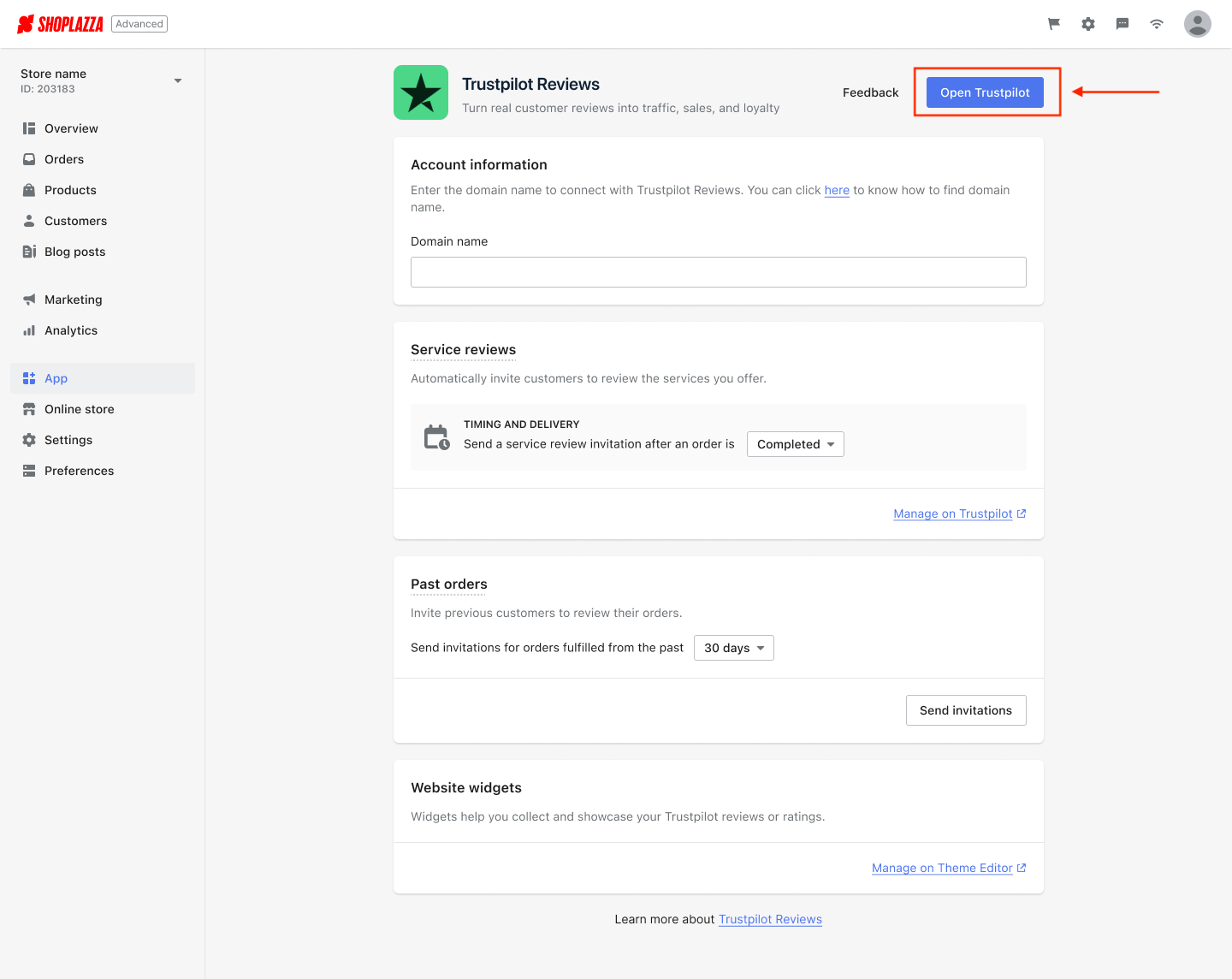Click the calendar clock timing icon
The width and height of the screenshot is (1232, 979).
pyautogui.click(x=437, y=437)
